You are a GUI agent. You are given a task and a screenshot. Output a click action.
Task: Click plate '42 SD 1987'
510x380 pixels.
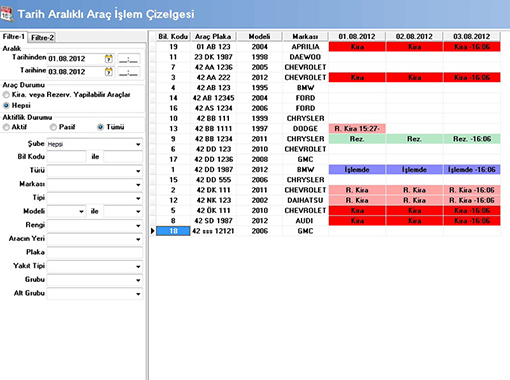click(x=213, y=221)
